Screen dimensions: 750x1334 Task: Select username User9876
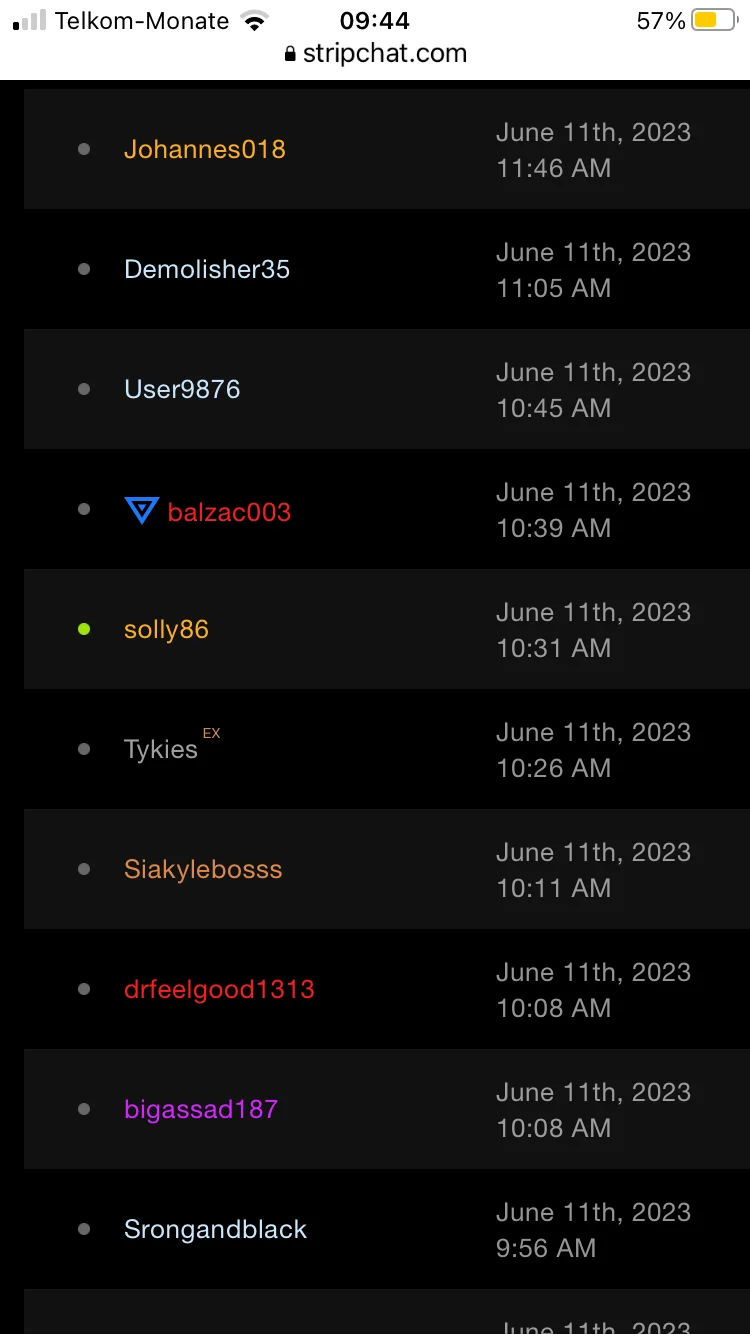point(182,389)
